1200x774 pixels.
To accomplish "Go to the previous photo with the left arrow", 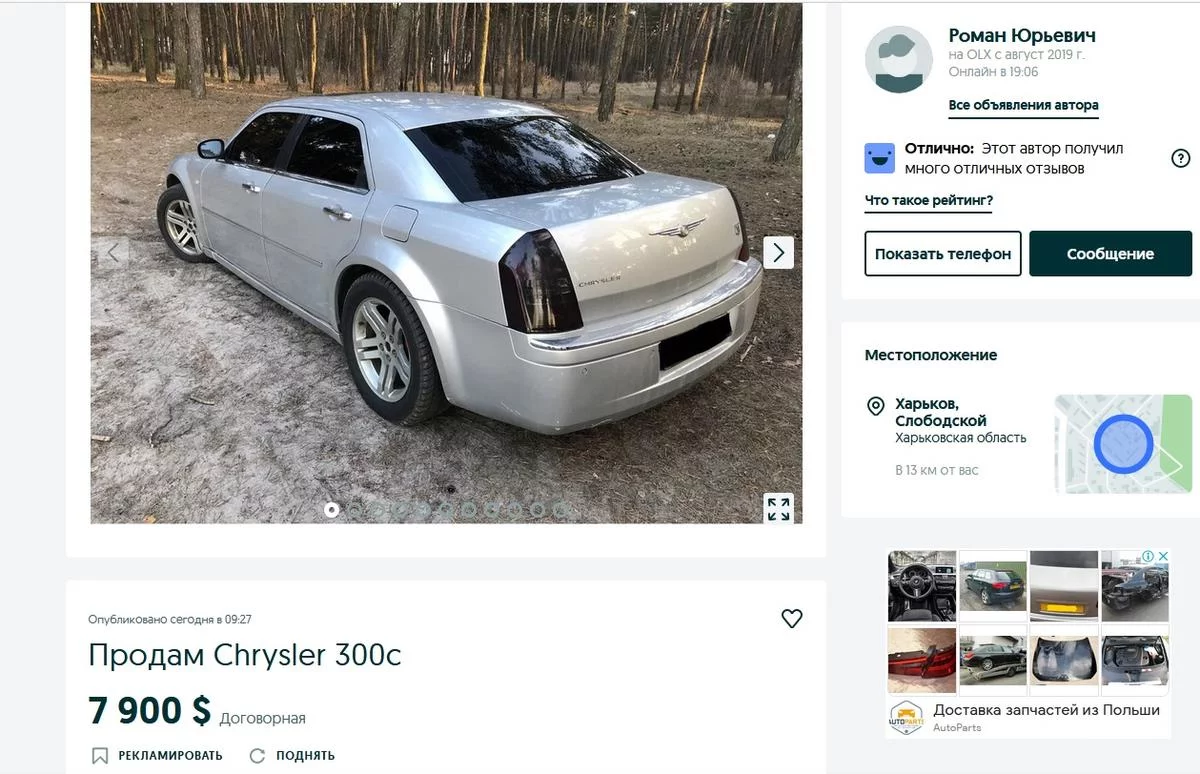I will (113, 252).
